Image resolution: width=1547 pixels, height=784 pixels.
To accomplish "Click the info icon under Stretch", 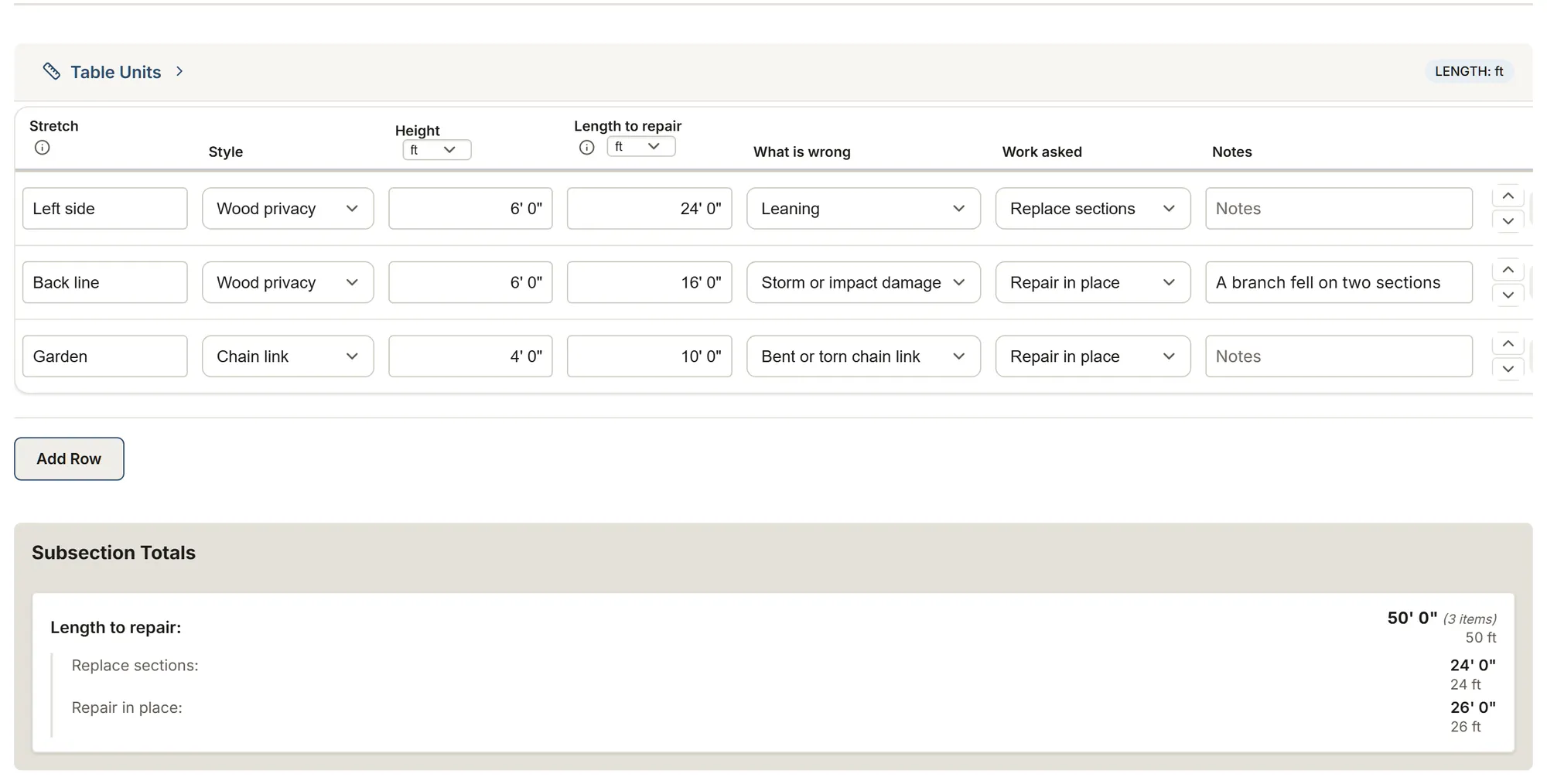I will pos(43,147).
